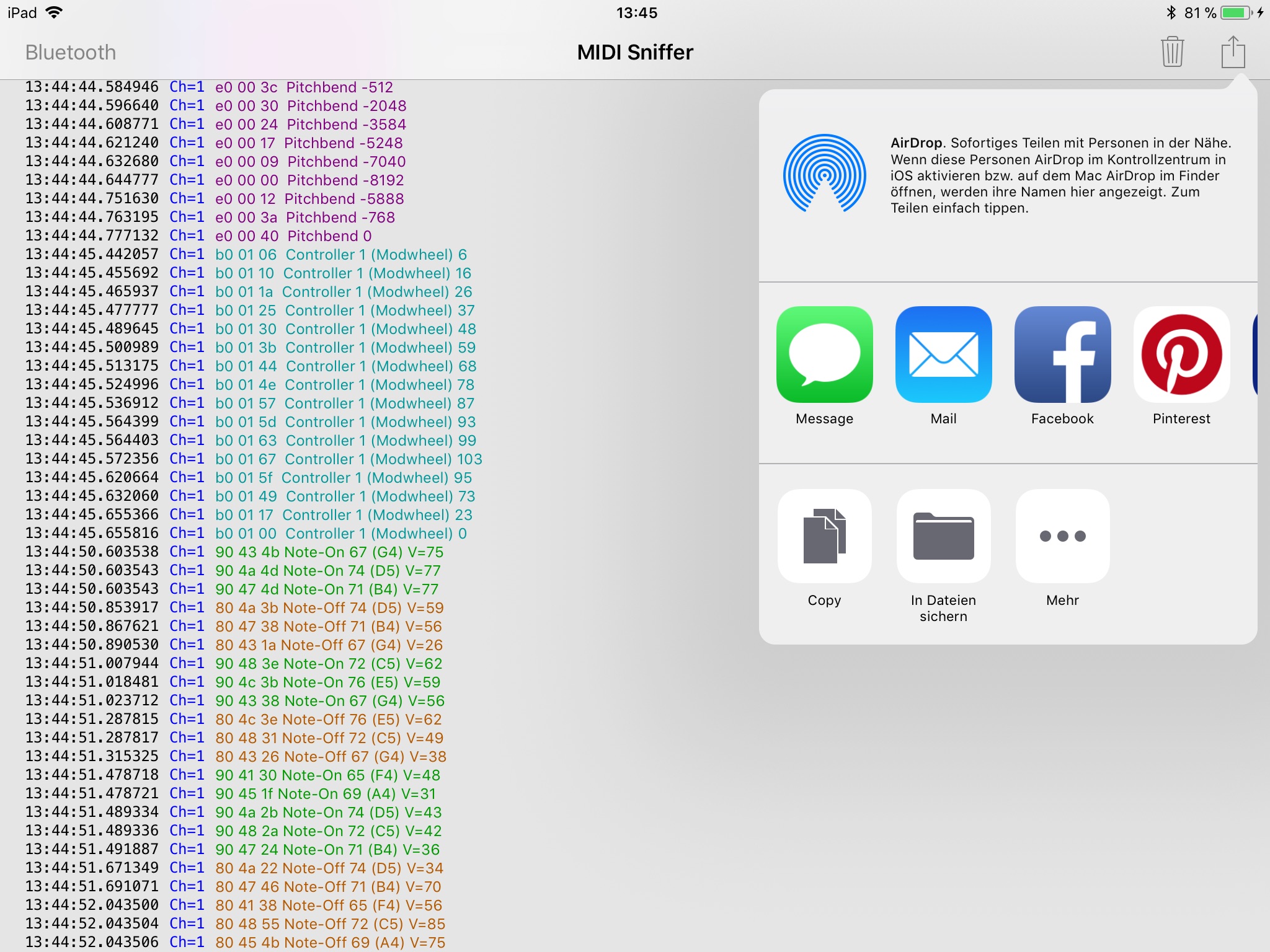Open AirDrop sharing panel
1270x952 pixels.
coord(825,172)
